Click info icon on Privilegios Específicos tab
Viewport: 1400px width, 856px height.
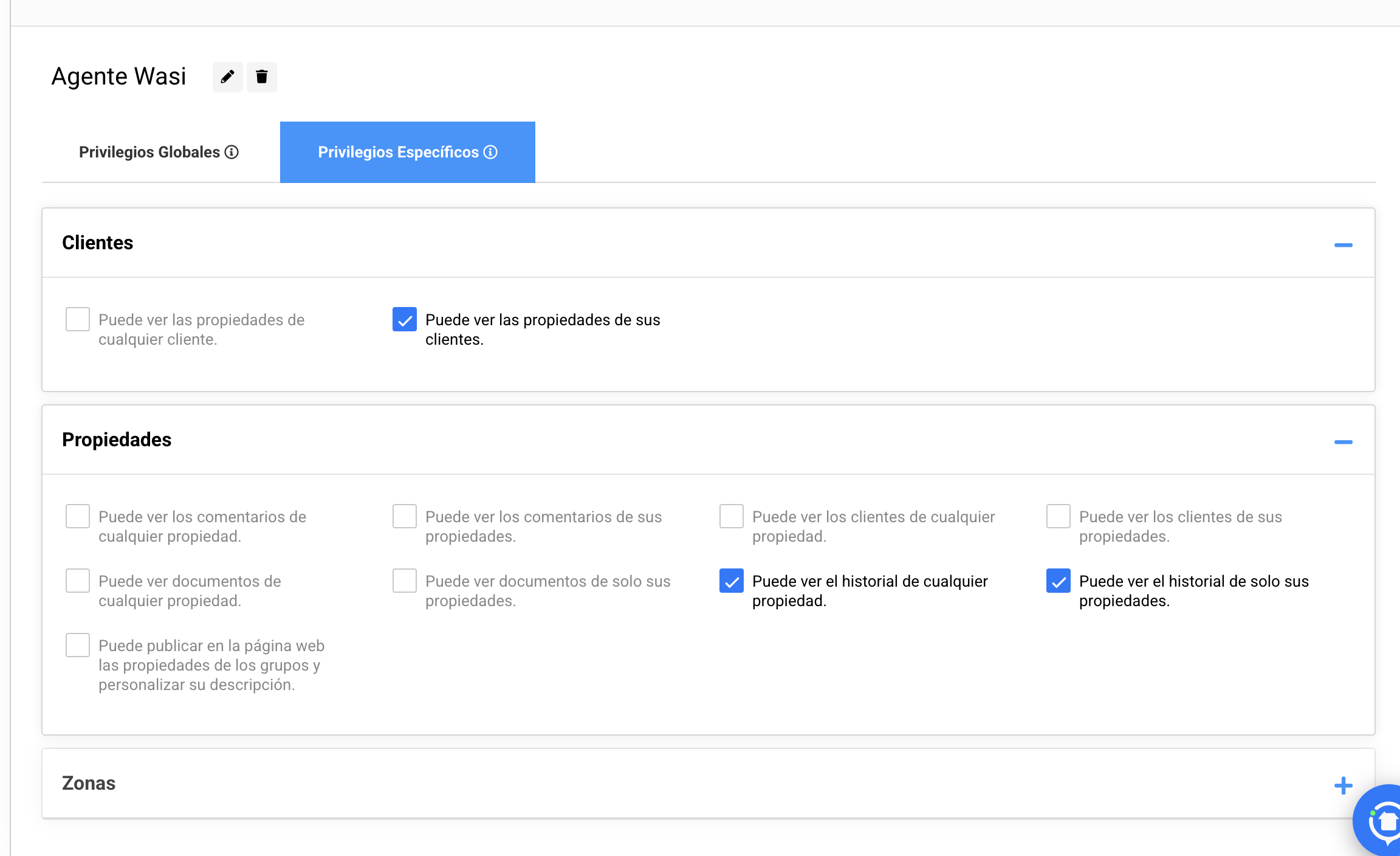490,152
